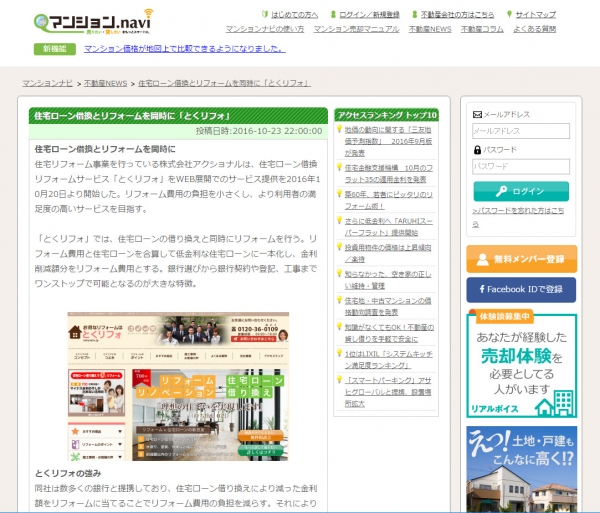Image resolution: width=600 pixels, height=513 pixels.
Task: Open the サイトマップ link
Action: [x=535, y=15]
